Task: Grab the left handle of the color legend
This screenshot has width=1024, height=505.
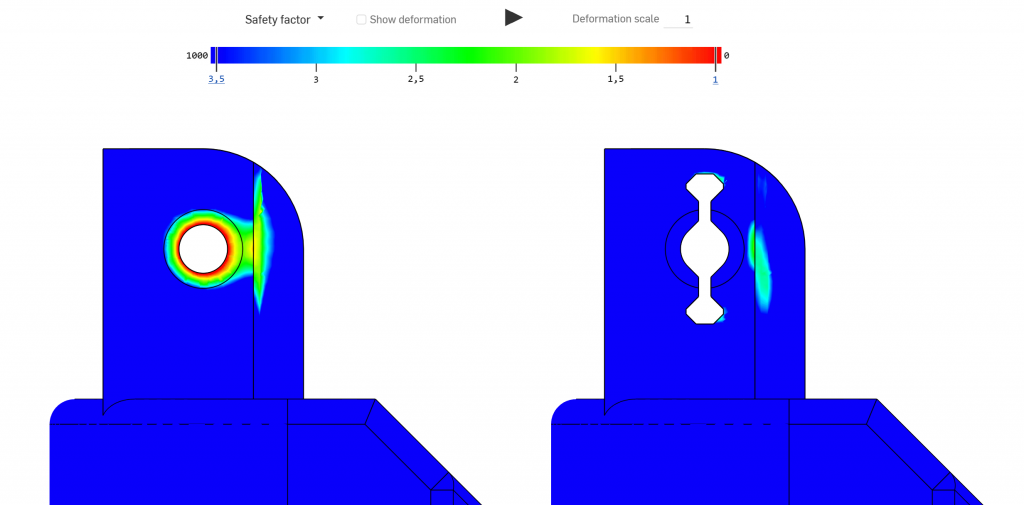Action: click(214, 56)
